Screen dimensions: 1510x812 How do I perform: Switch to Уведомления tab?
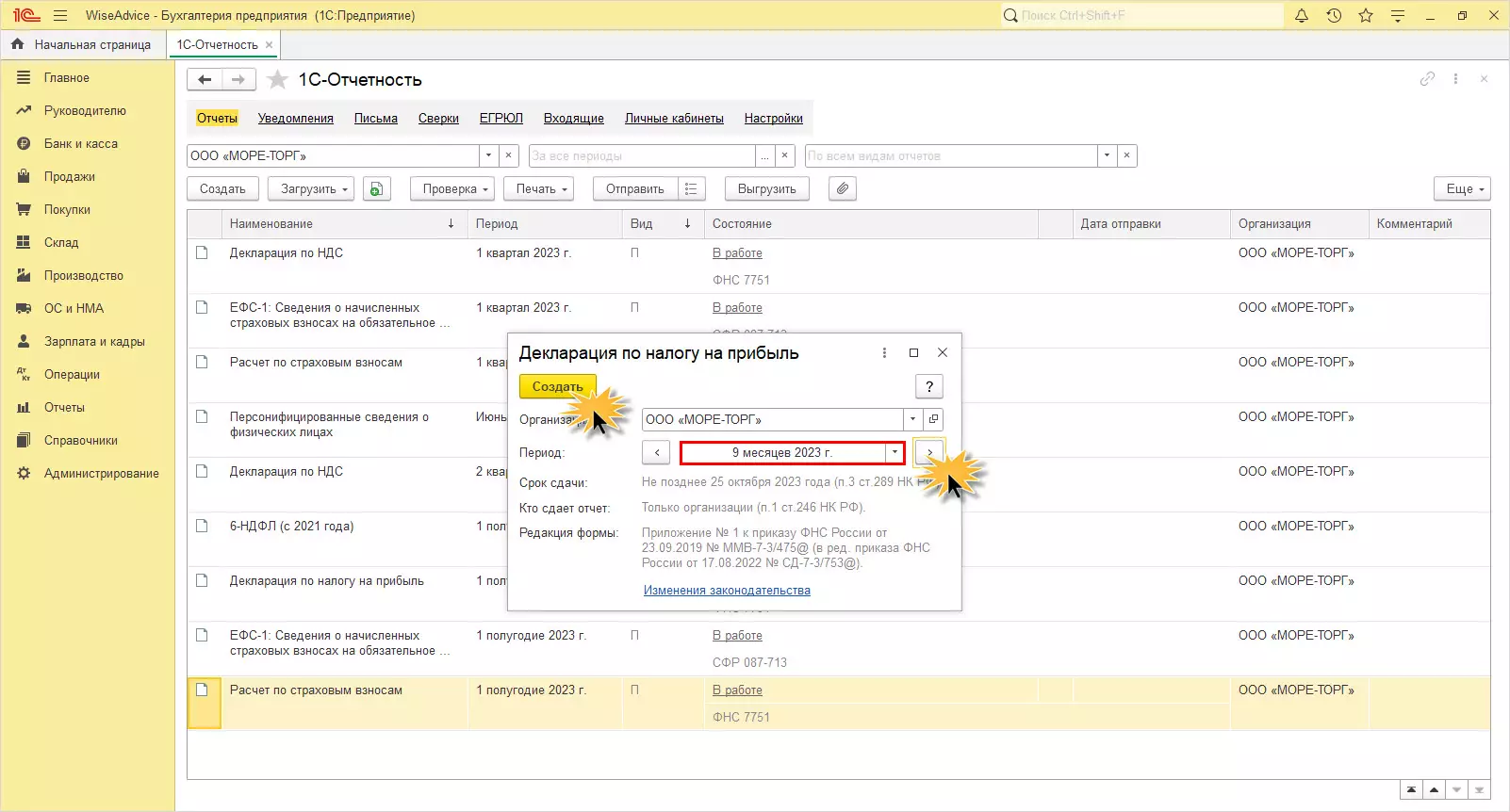click(x=295, y=118)
